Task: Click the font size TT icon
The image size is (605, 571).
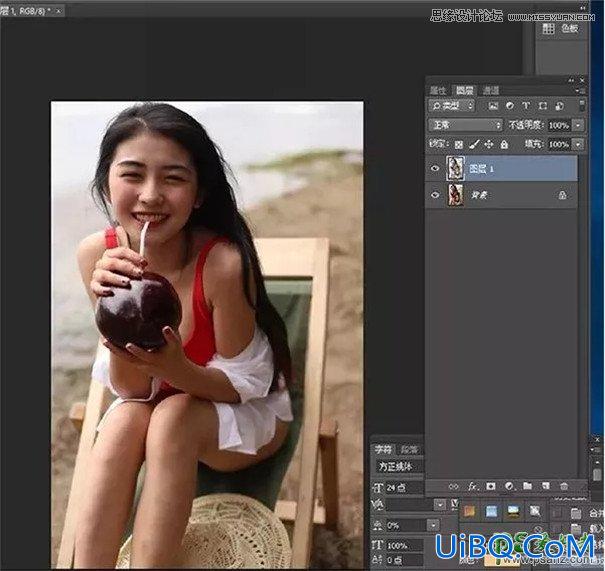Action: 377,488
